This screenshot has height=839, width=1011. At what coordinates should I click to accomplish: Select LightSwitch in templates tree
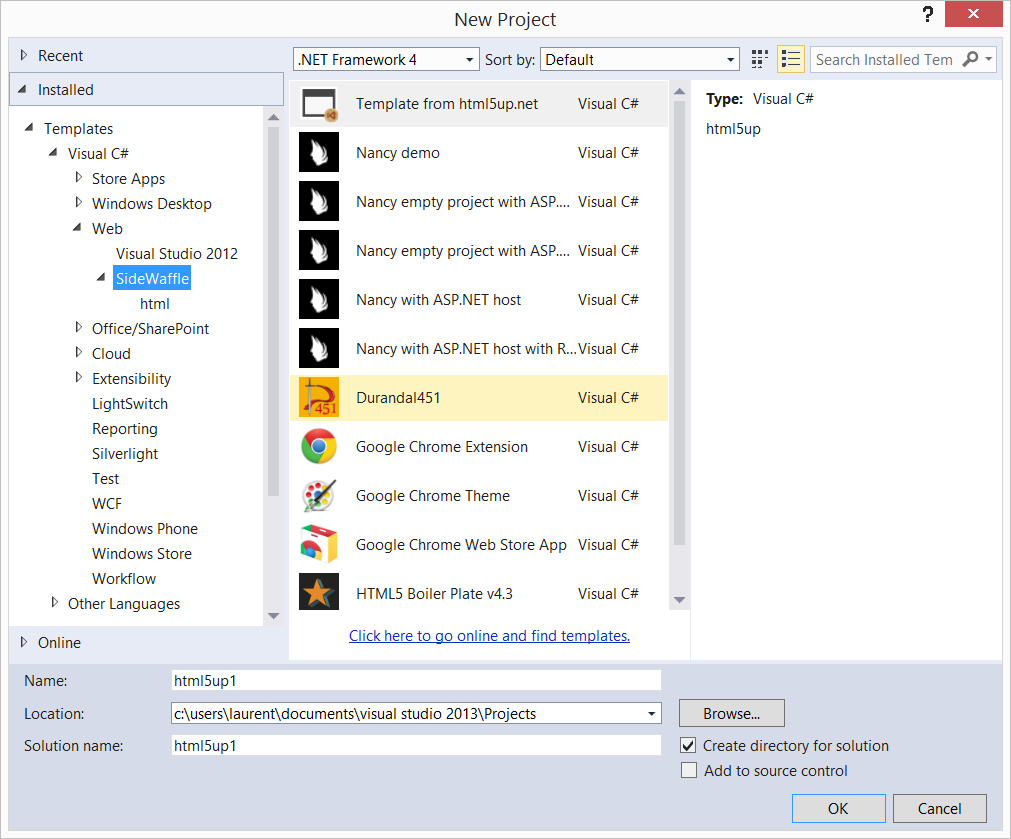(x=130, y=404)
